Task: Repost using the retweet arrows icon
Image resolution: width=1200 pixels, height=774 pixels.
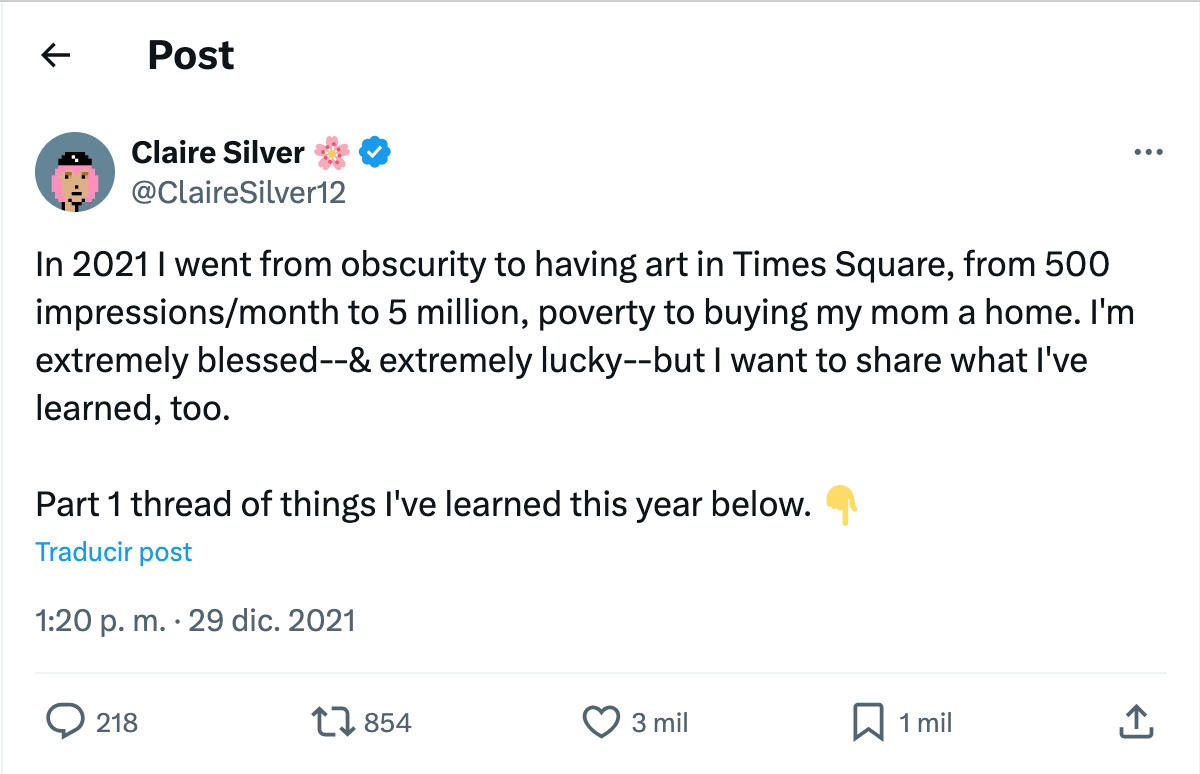Action: click(x=335, y=722)
